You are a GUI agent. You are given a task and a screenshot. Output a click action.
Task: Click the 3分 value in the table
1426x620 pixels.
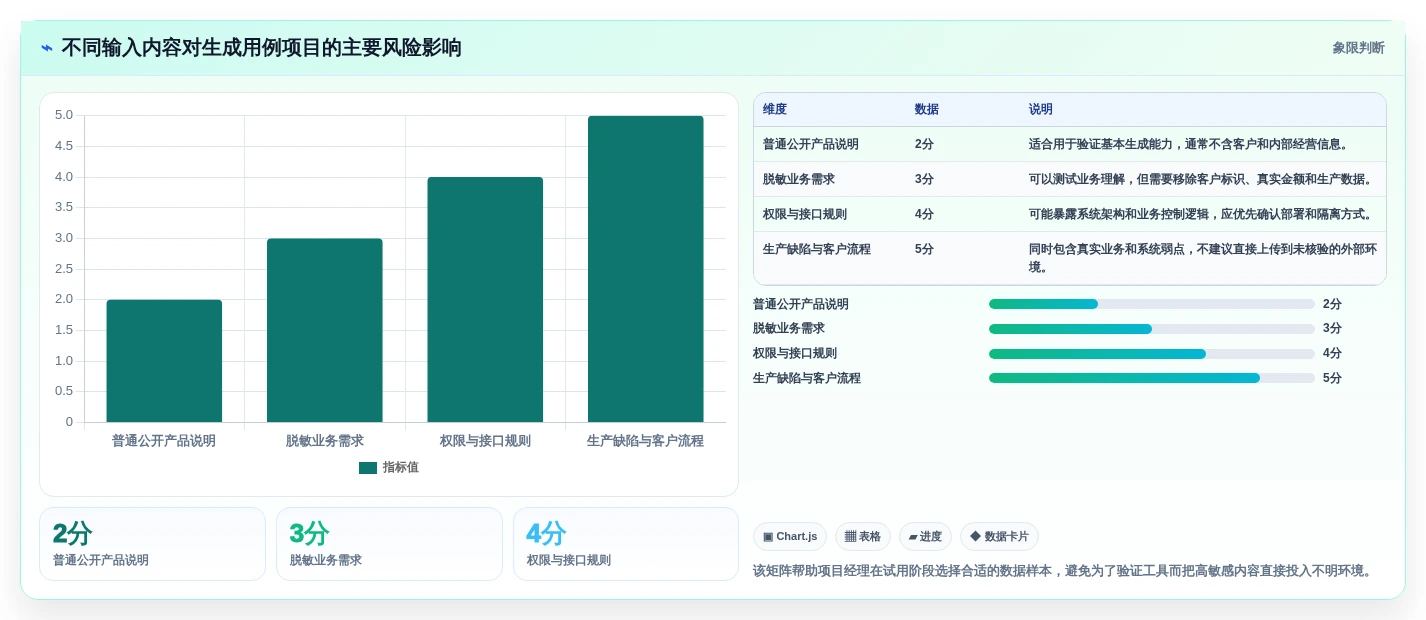(x=925, y=179)
